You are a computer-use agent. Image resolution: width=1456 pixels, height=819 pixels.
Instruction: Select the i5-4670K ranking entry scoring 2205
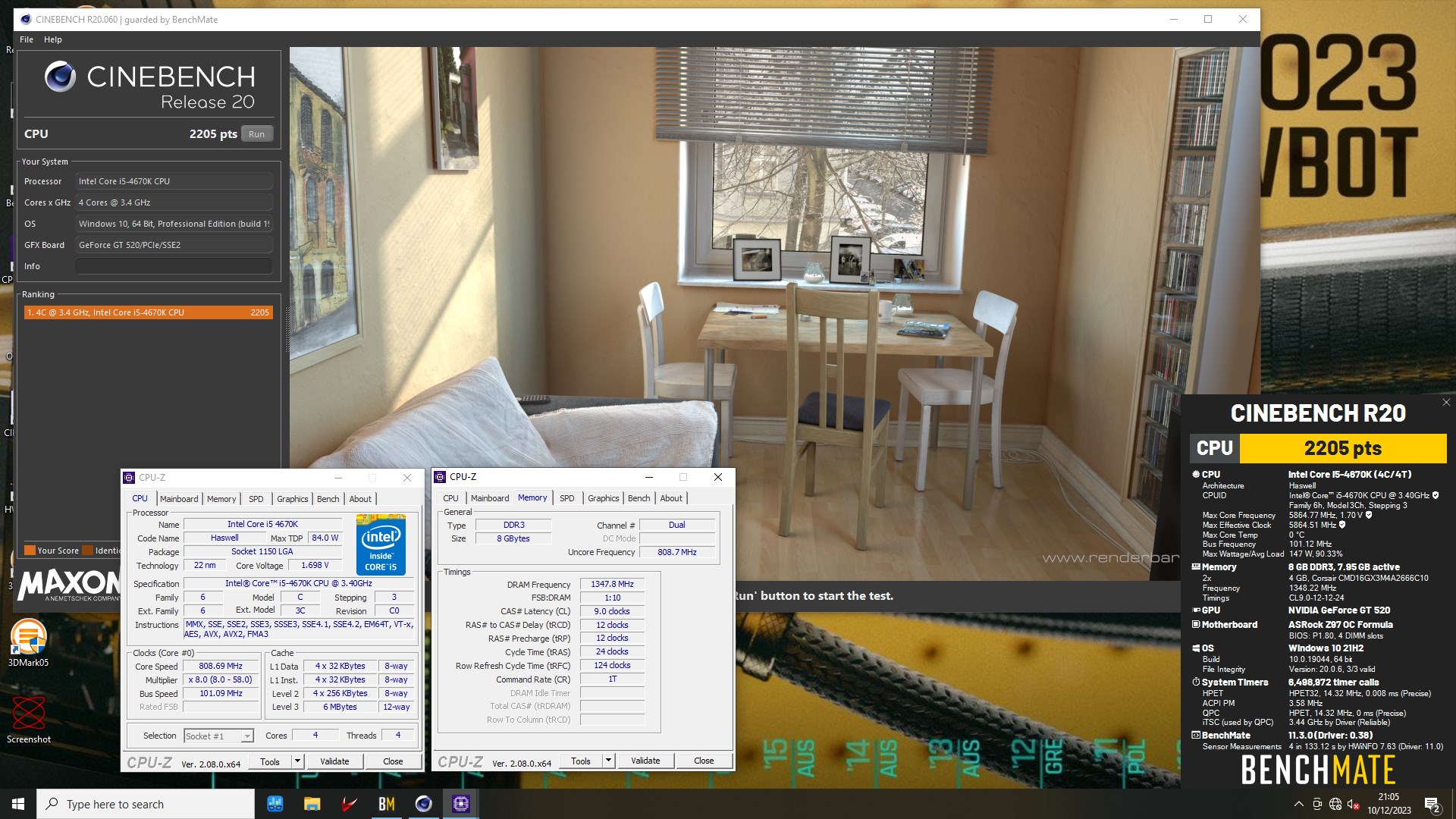click(x=148, y=312)
